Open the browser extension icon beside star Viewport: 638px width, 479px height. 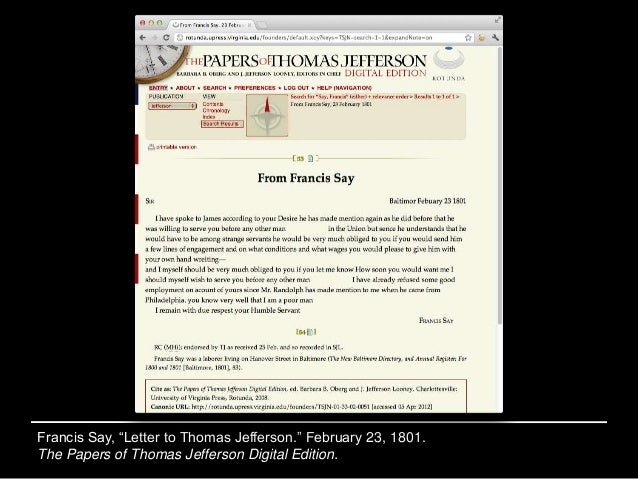pyautogui.click(x=482, y=37)
